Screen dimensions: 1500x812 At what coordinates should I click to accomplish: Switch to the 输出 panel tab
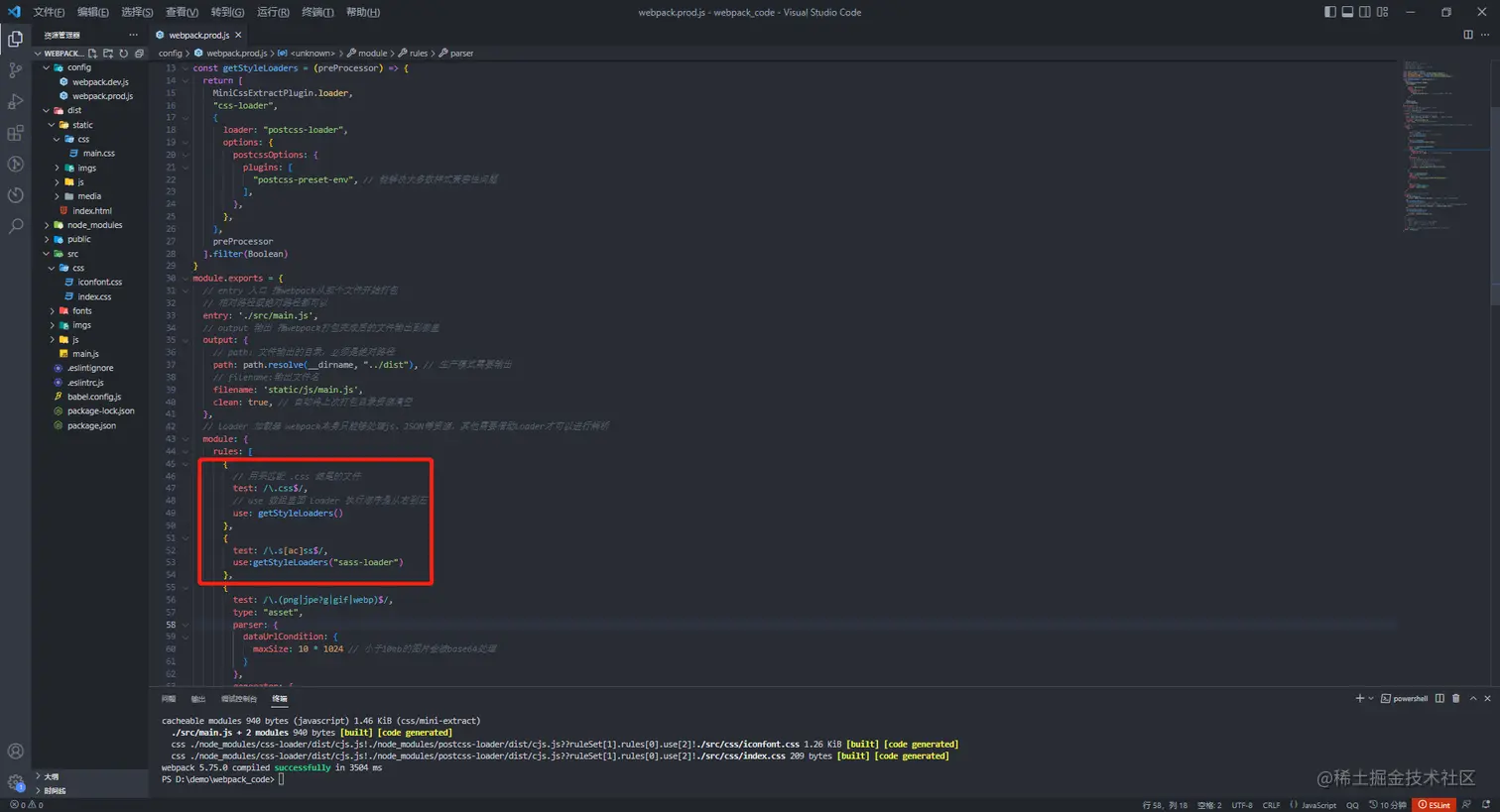[x=198, y=699]
